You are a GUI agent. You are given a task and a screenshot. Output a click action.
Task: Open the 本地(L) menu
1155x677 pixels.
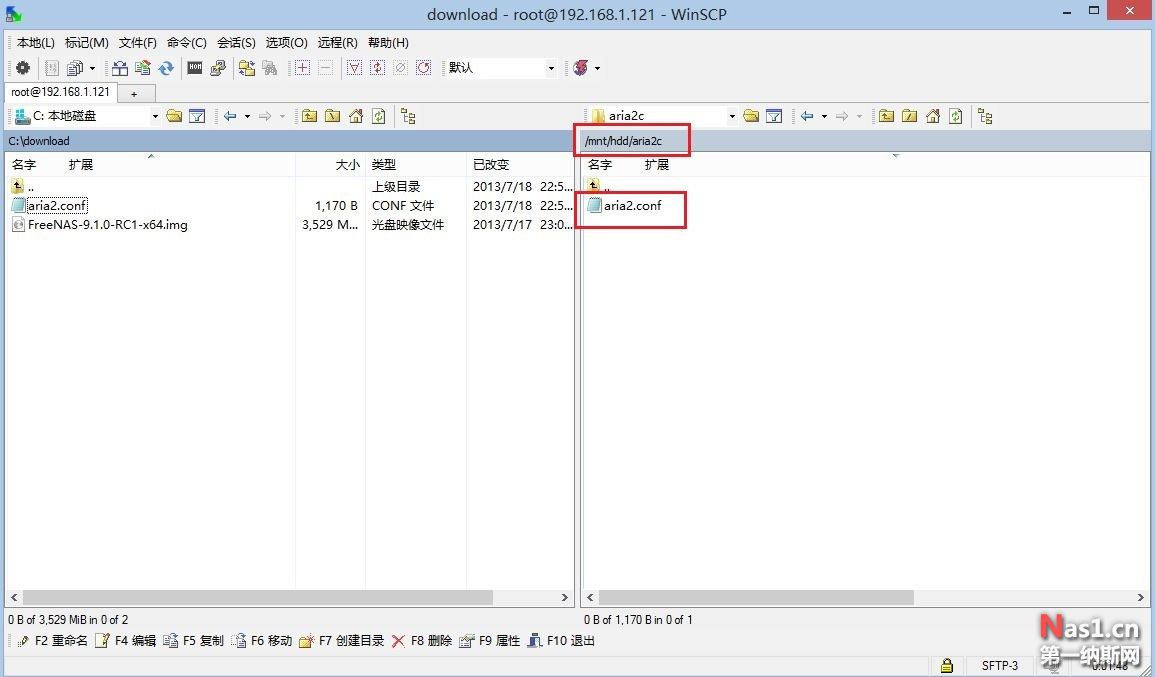[x=35, y=43]
